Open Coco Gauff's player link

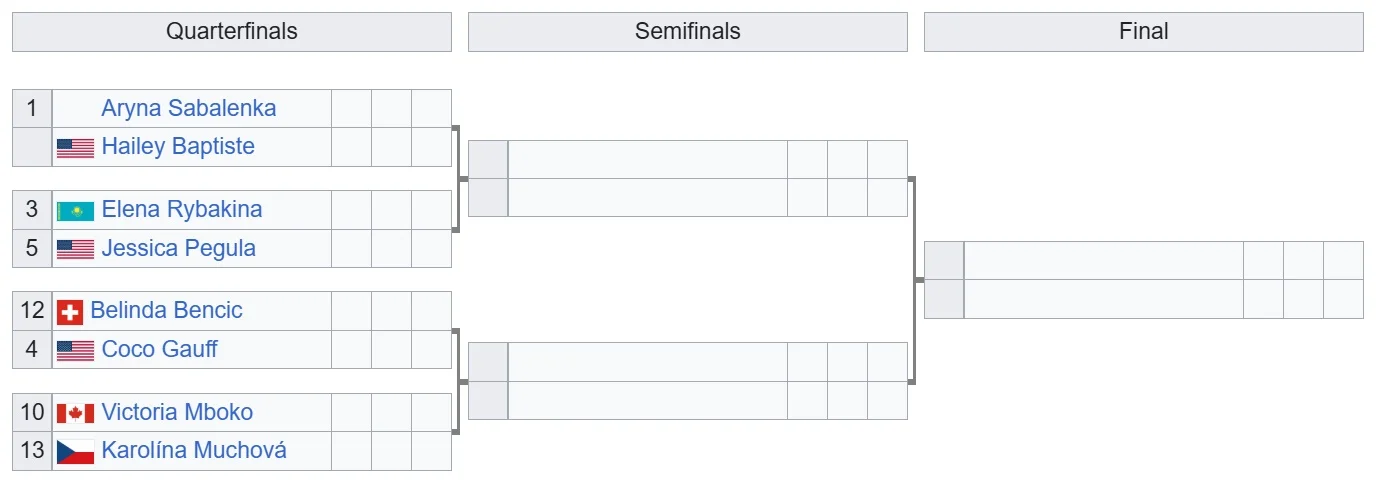(159, 349)
